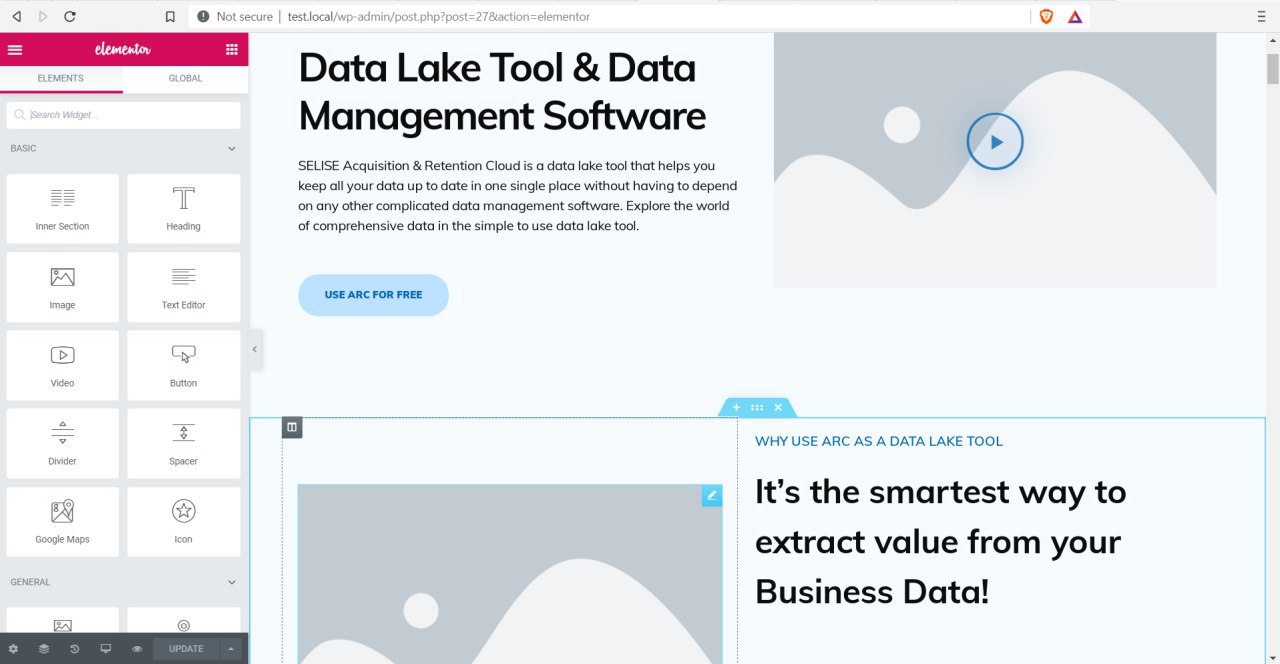Open the revision History icon
Screen dimensions: 1280x664
pos(75,649)
